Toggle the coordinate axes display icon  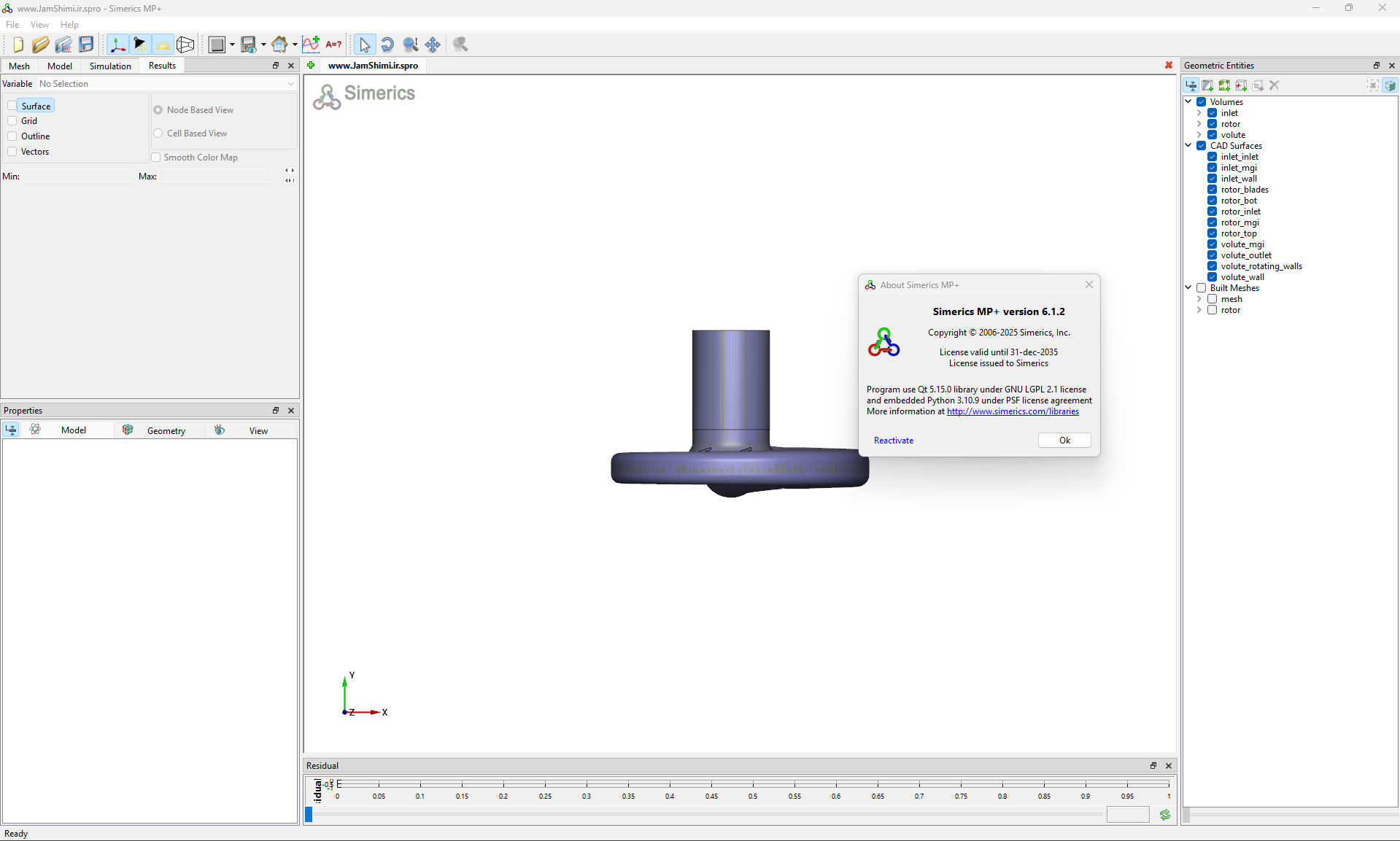(x=117, y=44)
